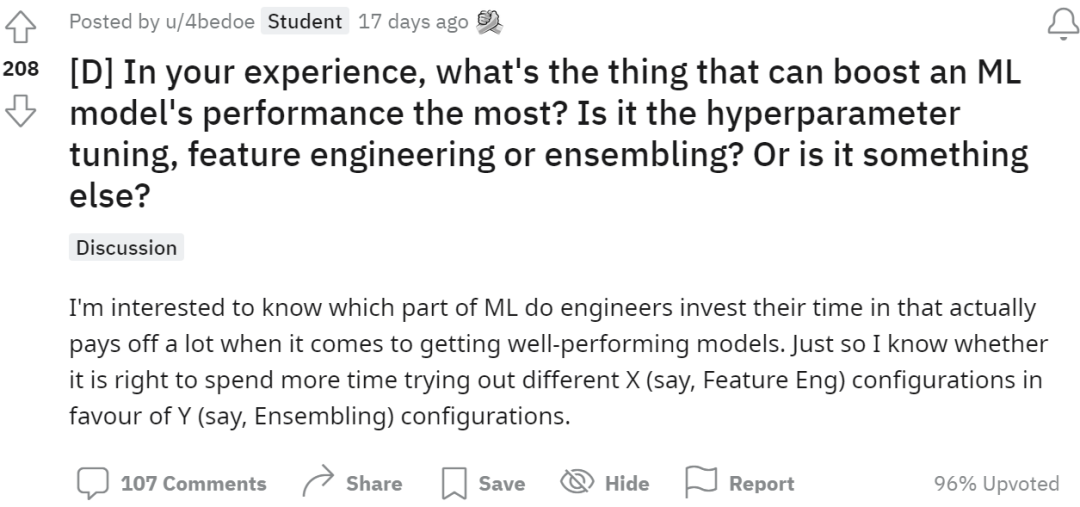This screenshot has height=507, width=1080.
Task: Click the curved share arrow icon
Action: 317,484
